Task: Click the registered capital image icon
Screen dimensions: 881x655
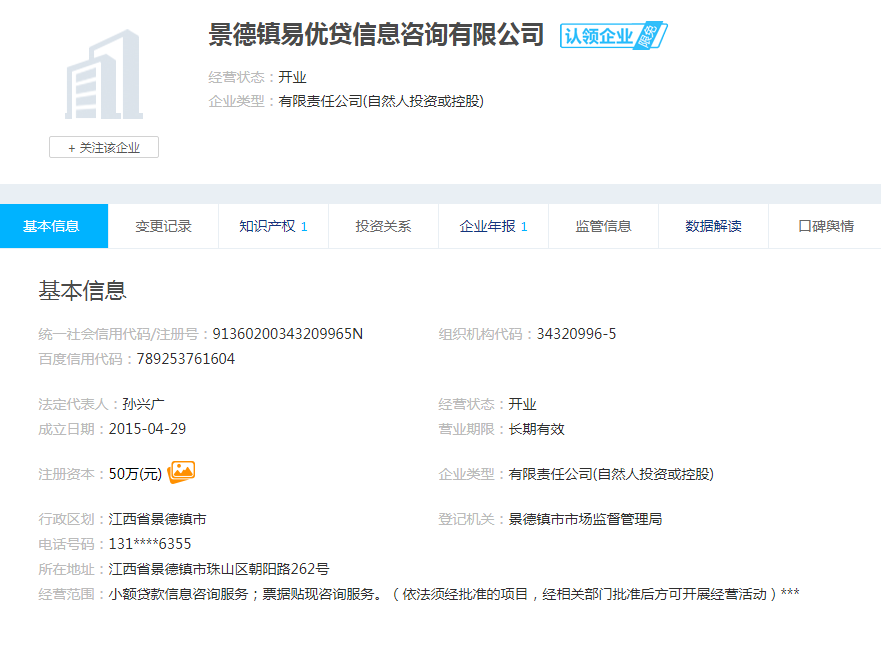Action: pos(181,472)
